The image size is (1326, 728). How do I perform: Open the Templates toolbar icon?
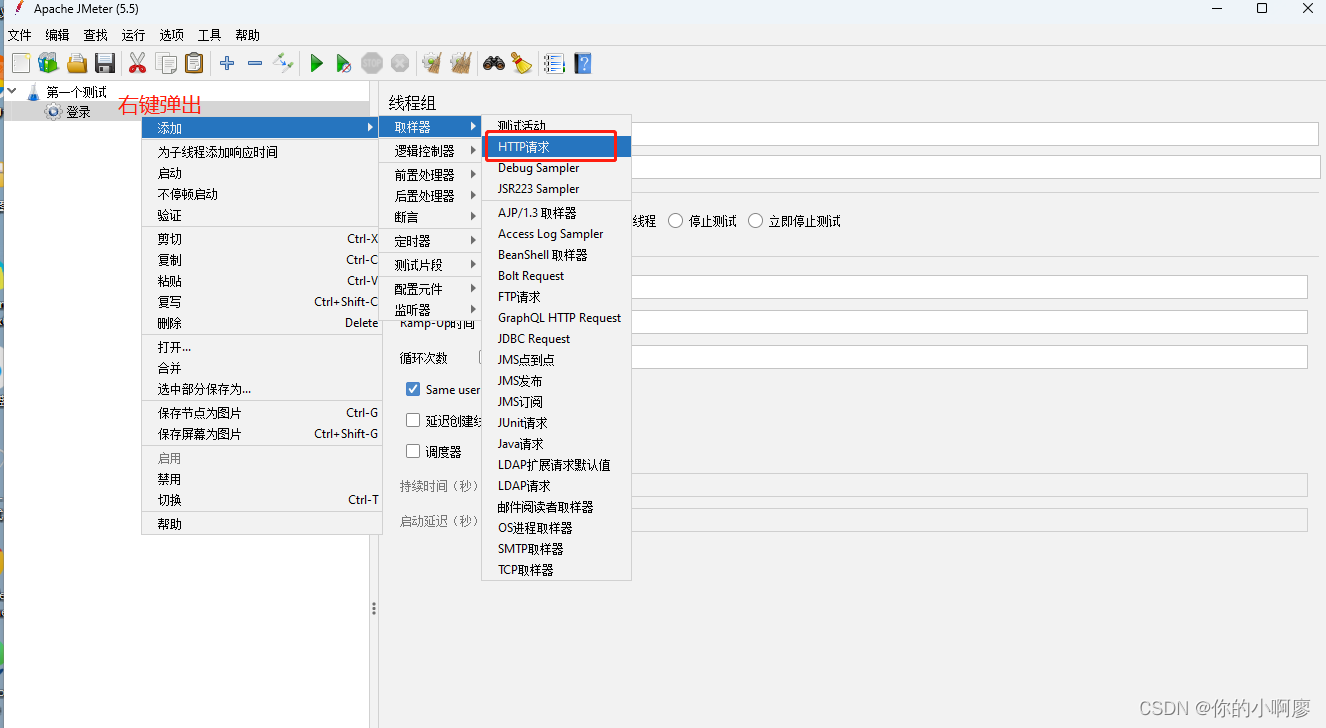[48, 63]
